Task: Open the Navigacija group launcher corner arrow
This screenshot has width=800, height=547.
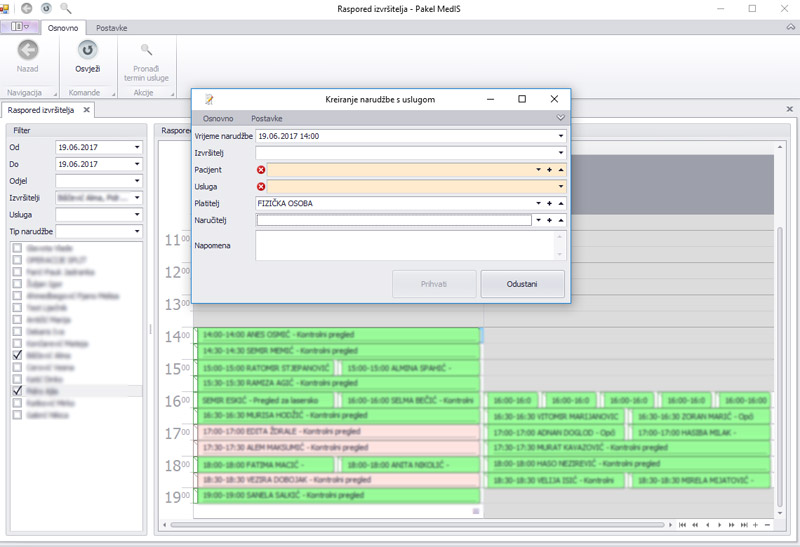Action: [56, 94]
